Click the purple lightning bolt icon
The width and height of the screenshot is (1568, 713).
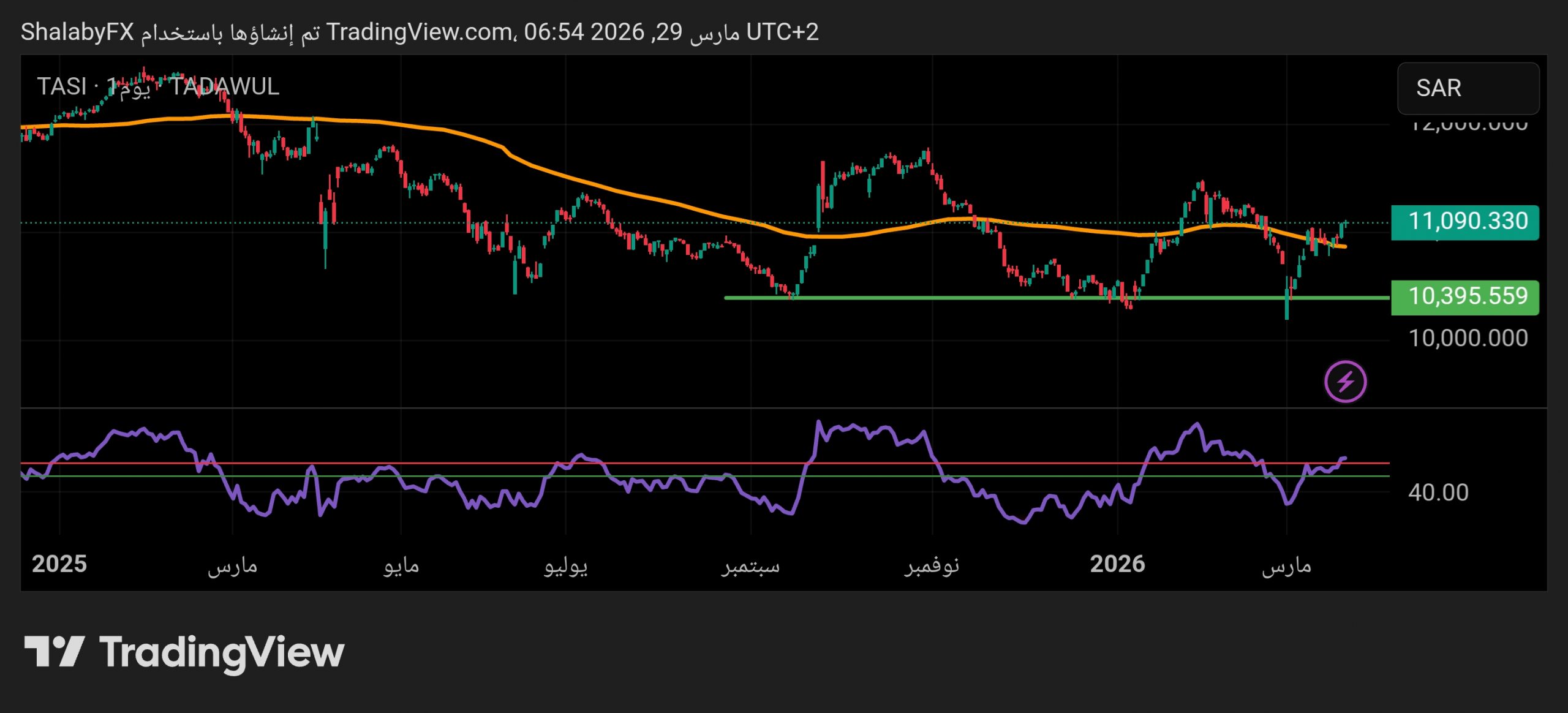click(1345, 382)
